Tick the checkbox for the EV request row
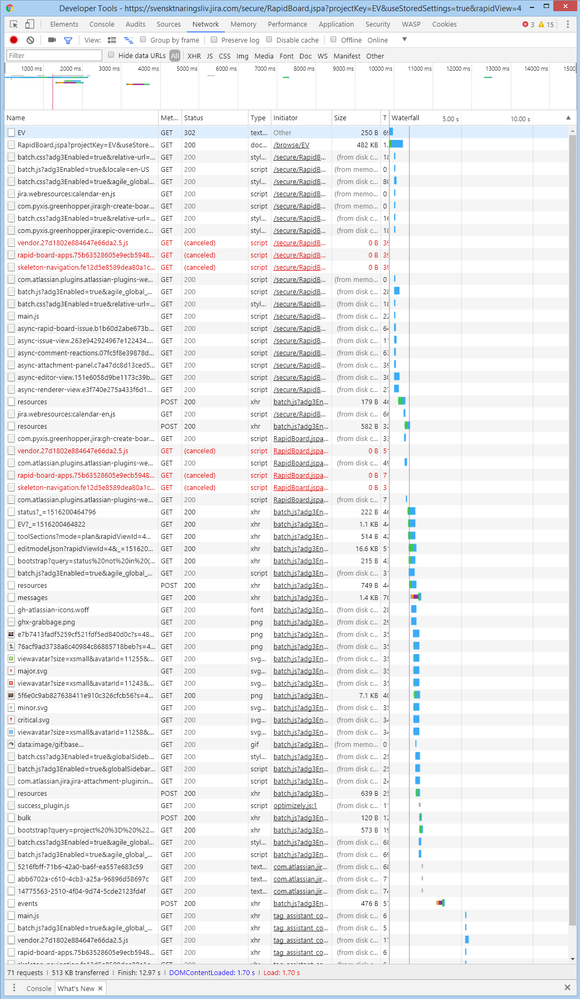The width and height of the screenshot is (580, 999). pyautogui.click(x=11, y=133)
